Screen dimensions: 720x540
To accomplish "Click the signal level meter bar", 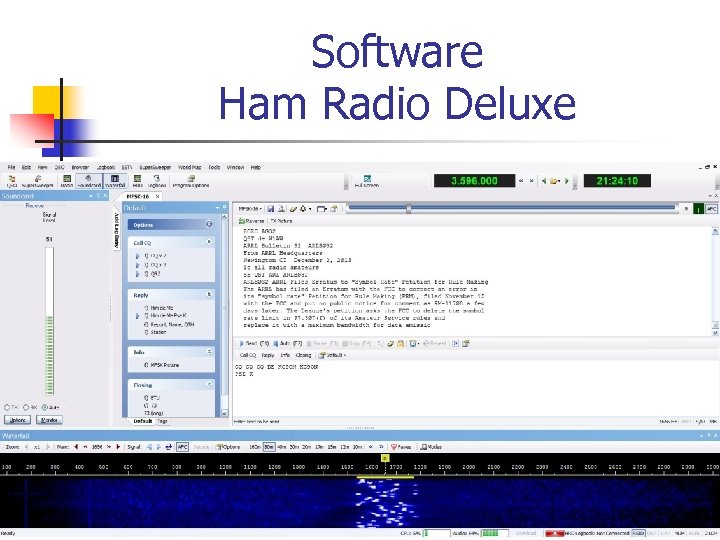I will coord(49,321).
